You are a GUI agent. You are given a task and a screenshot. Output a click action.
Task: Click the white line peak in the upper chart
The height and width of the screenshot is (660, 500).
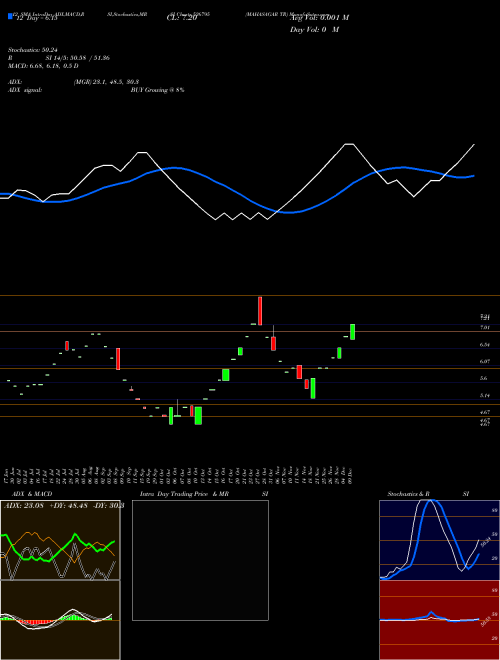click(x=349, y=144)
